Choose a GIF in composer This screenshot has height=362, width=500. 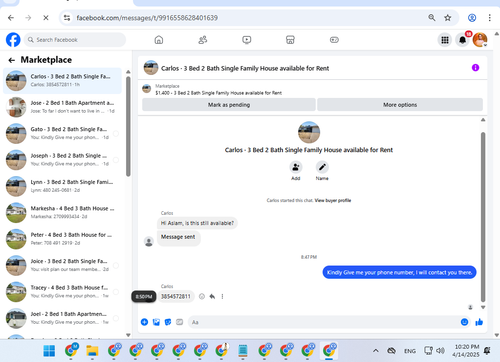coord(180,322)
